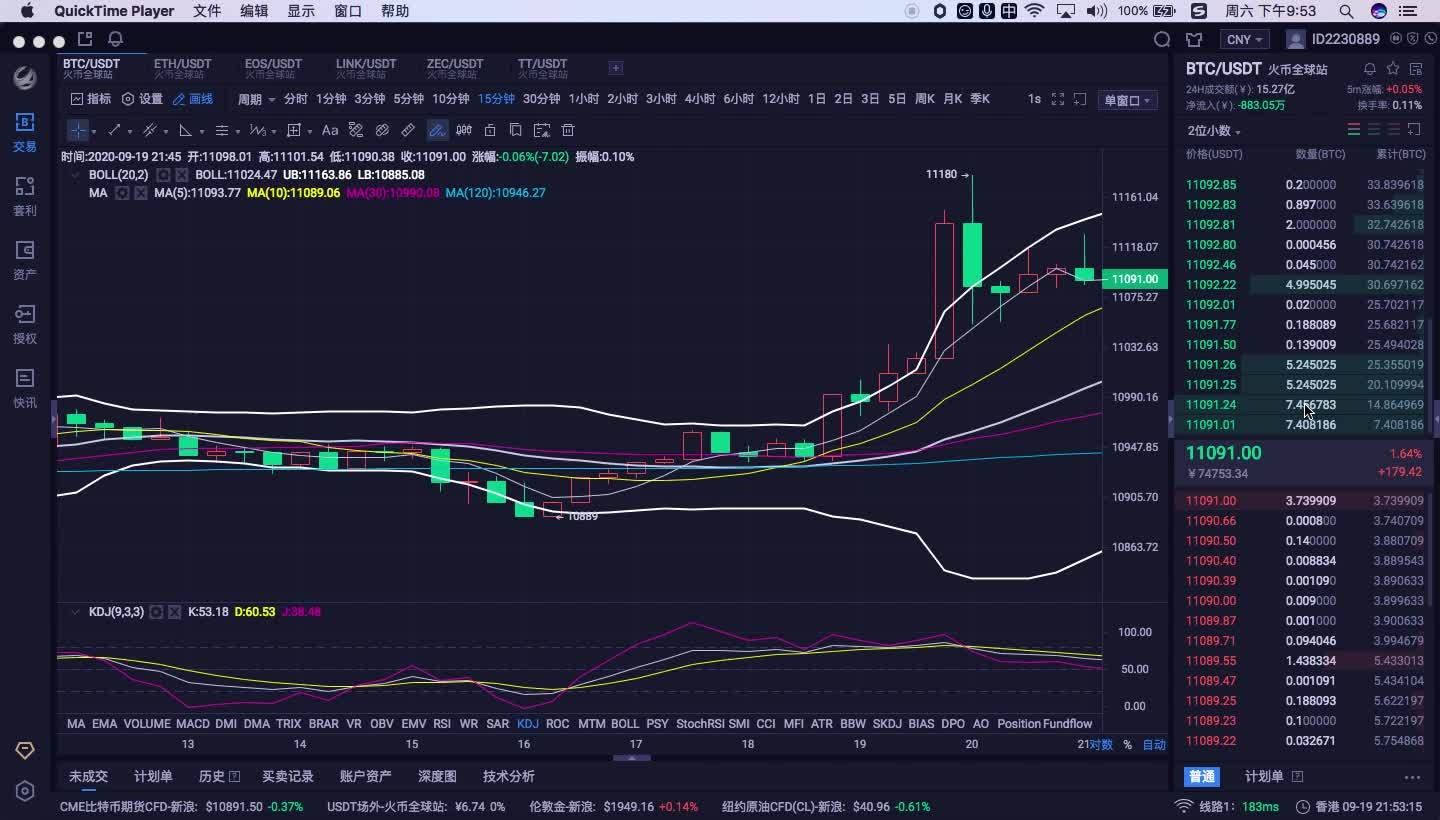This screenshot has width=1440, height=820.
Task: Select the 1日 timeframe
Action: coord(817,99)
